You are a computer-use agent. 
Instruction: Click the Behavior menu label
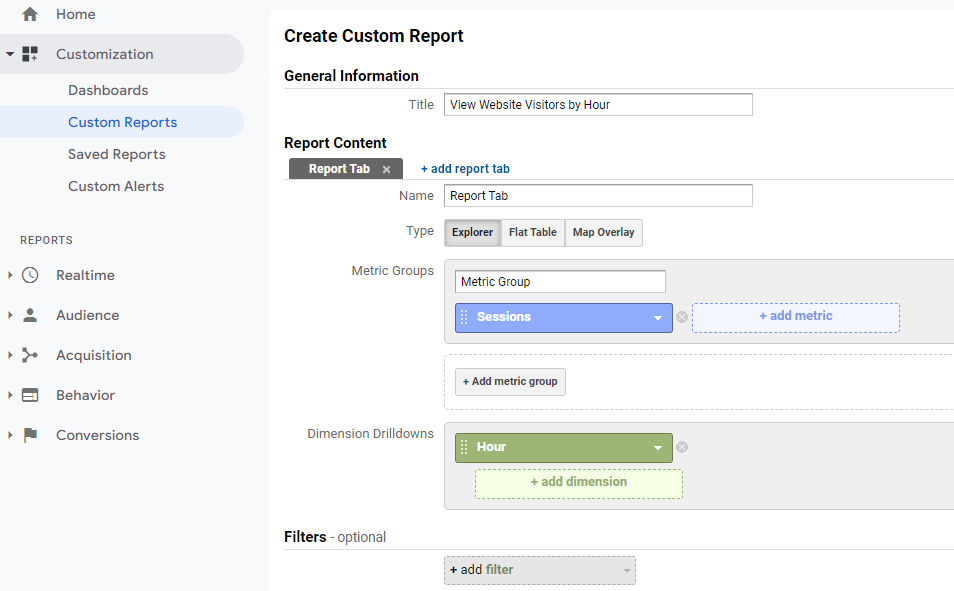click(x=85, y=396)
